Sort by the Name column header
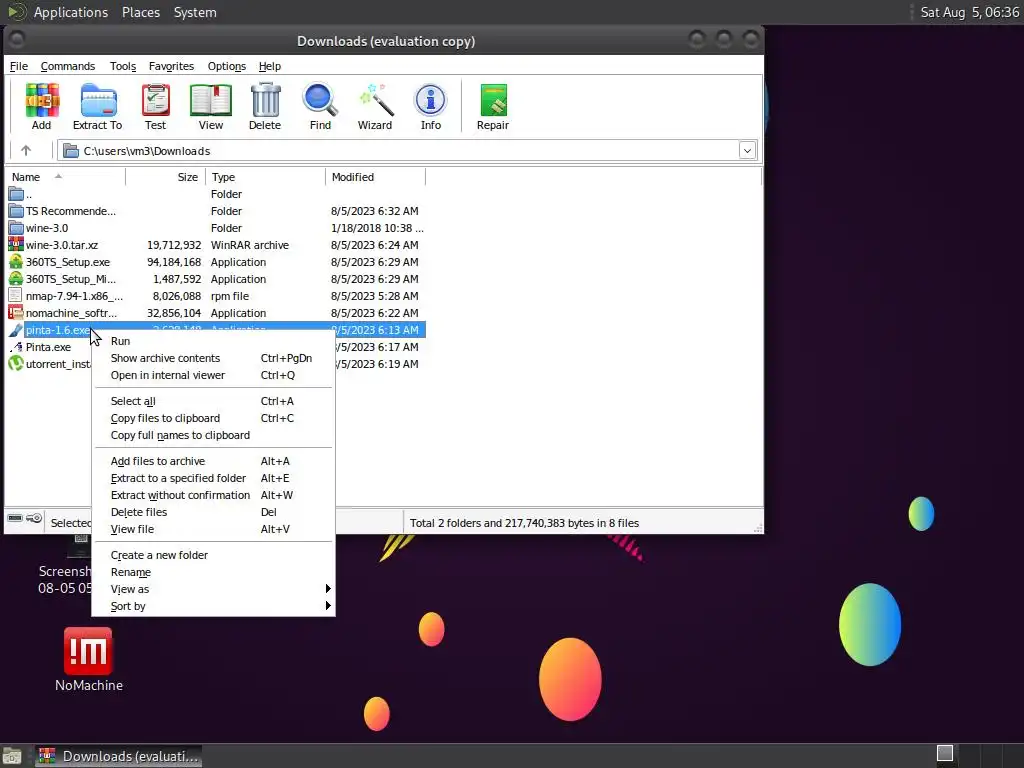Viewport: 1024px width, 768px height. (x=65, y=177)
